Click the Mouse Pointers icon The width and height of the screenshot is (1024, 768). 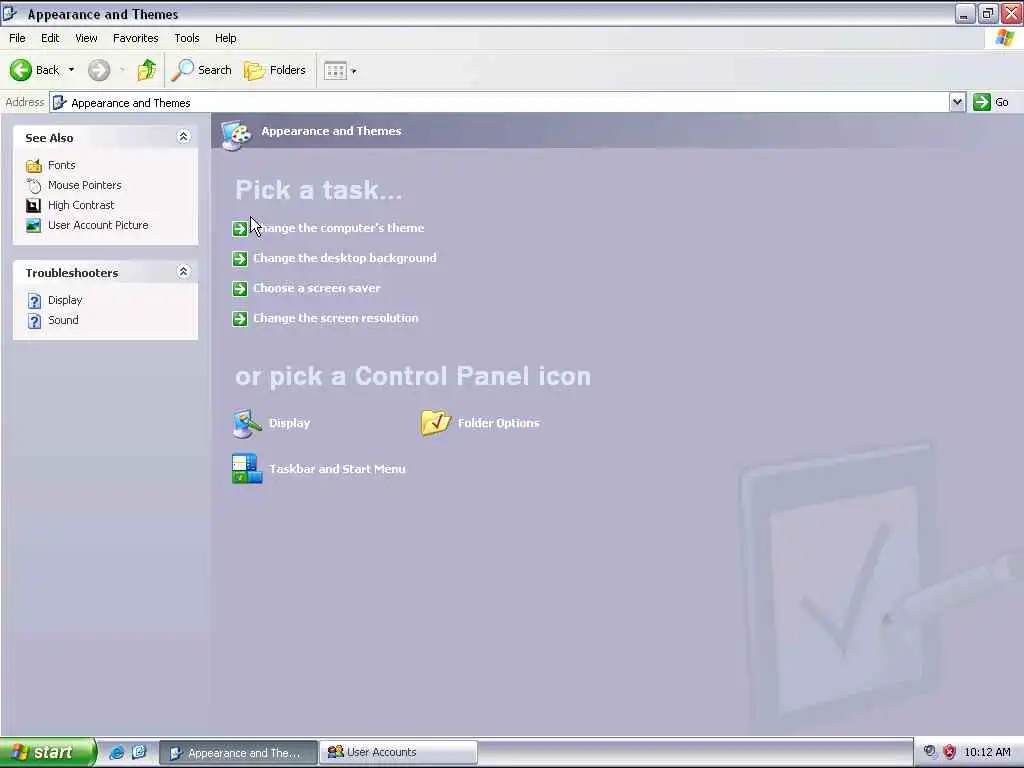(33, 185)
